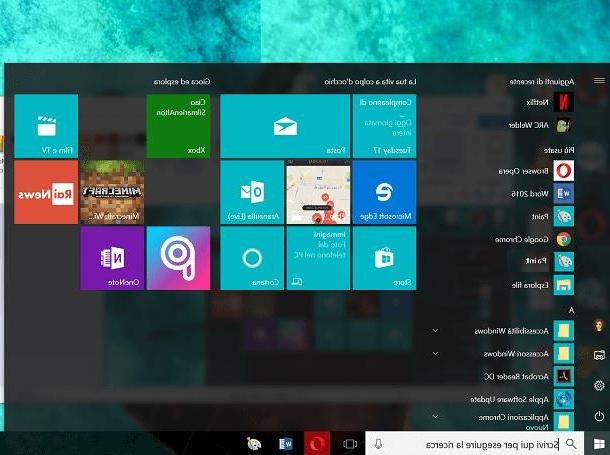This screenshot has width=610, height=455.
Task: Click the "La tua vita a colpo d'occhio" title
Action: (x=370, y=82)
